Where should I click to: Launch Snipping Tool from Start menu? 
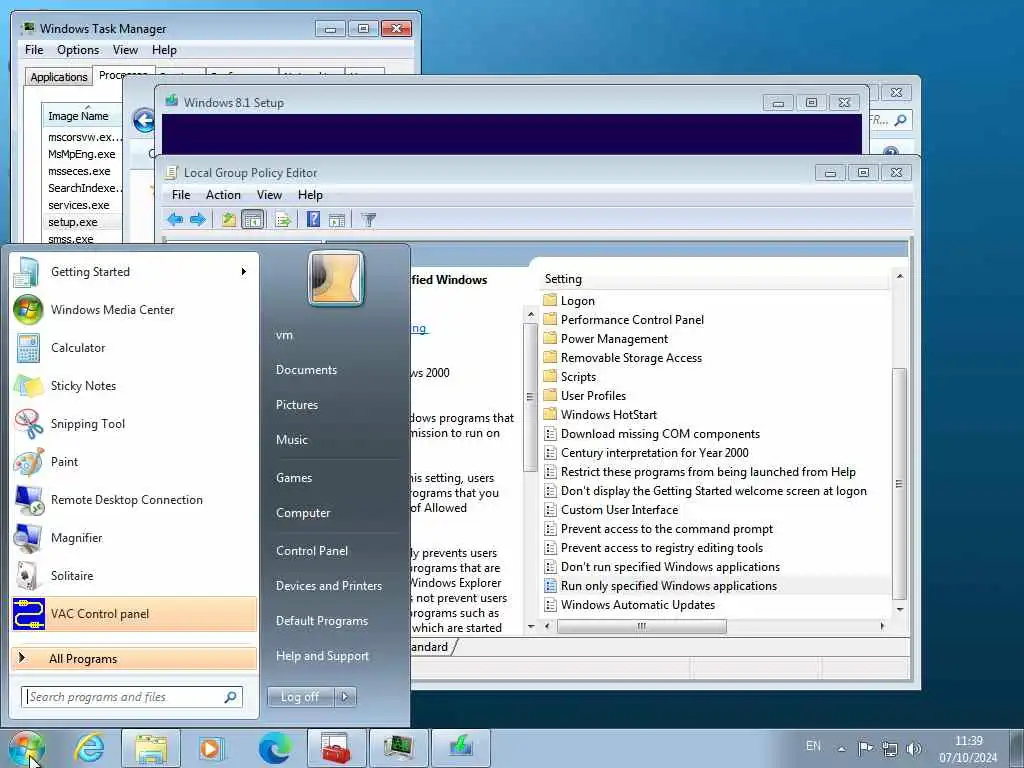click(135, 423)
